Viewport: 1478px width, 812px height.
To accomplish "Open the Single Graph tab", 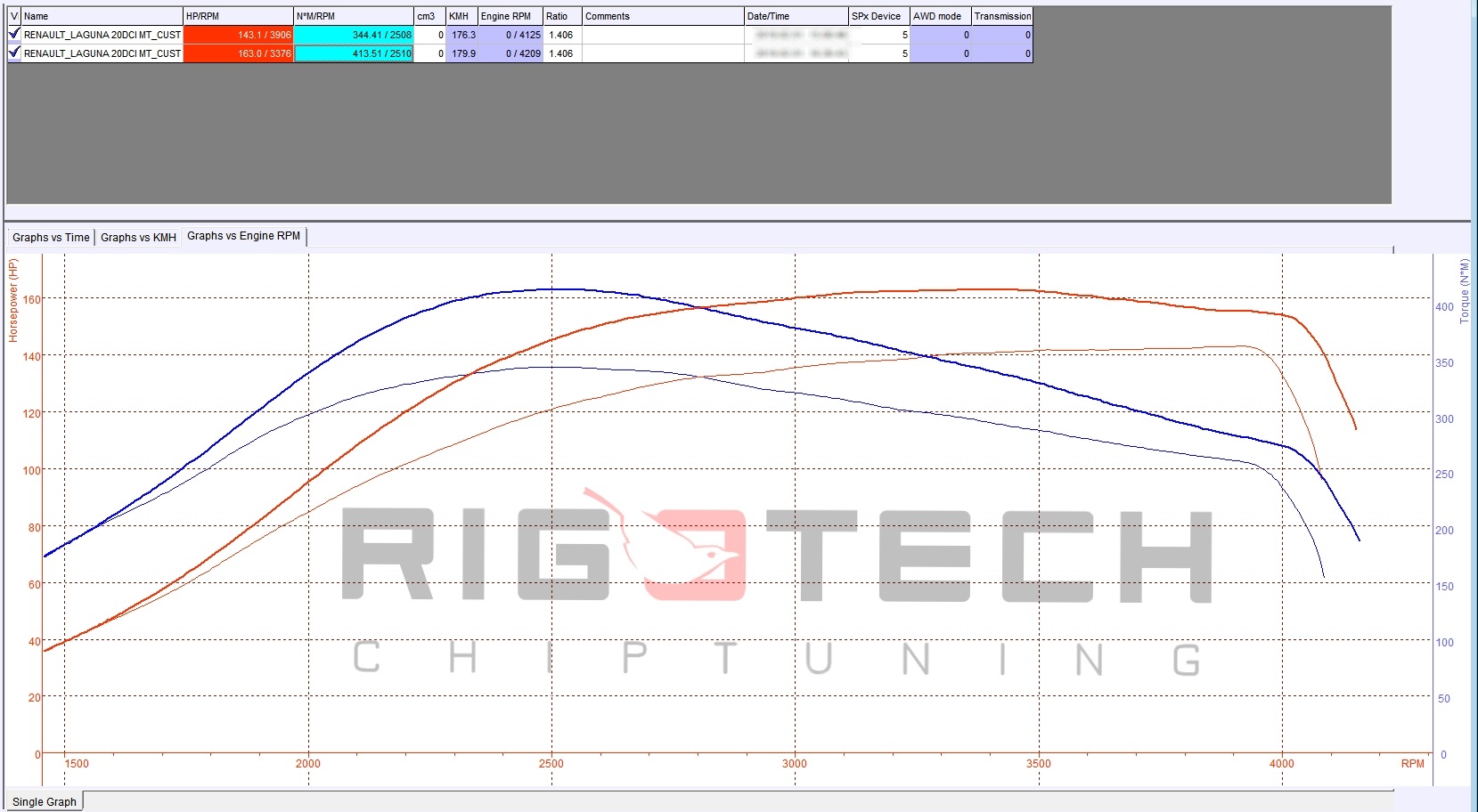I will (45, 801).
